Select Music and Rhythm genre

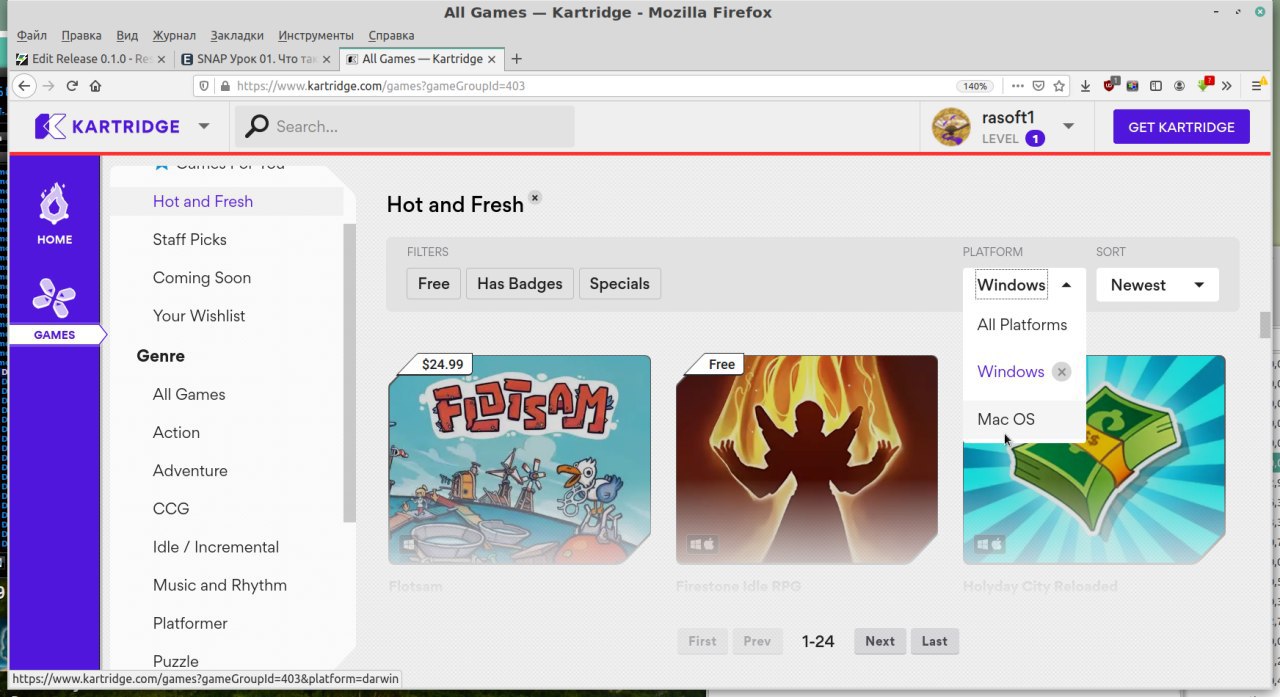(x=220, y=585)
